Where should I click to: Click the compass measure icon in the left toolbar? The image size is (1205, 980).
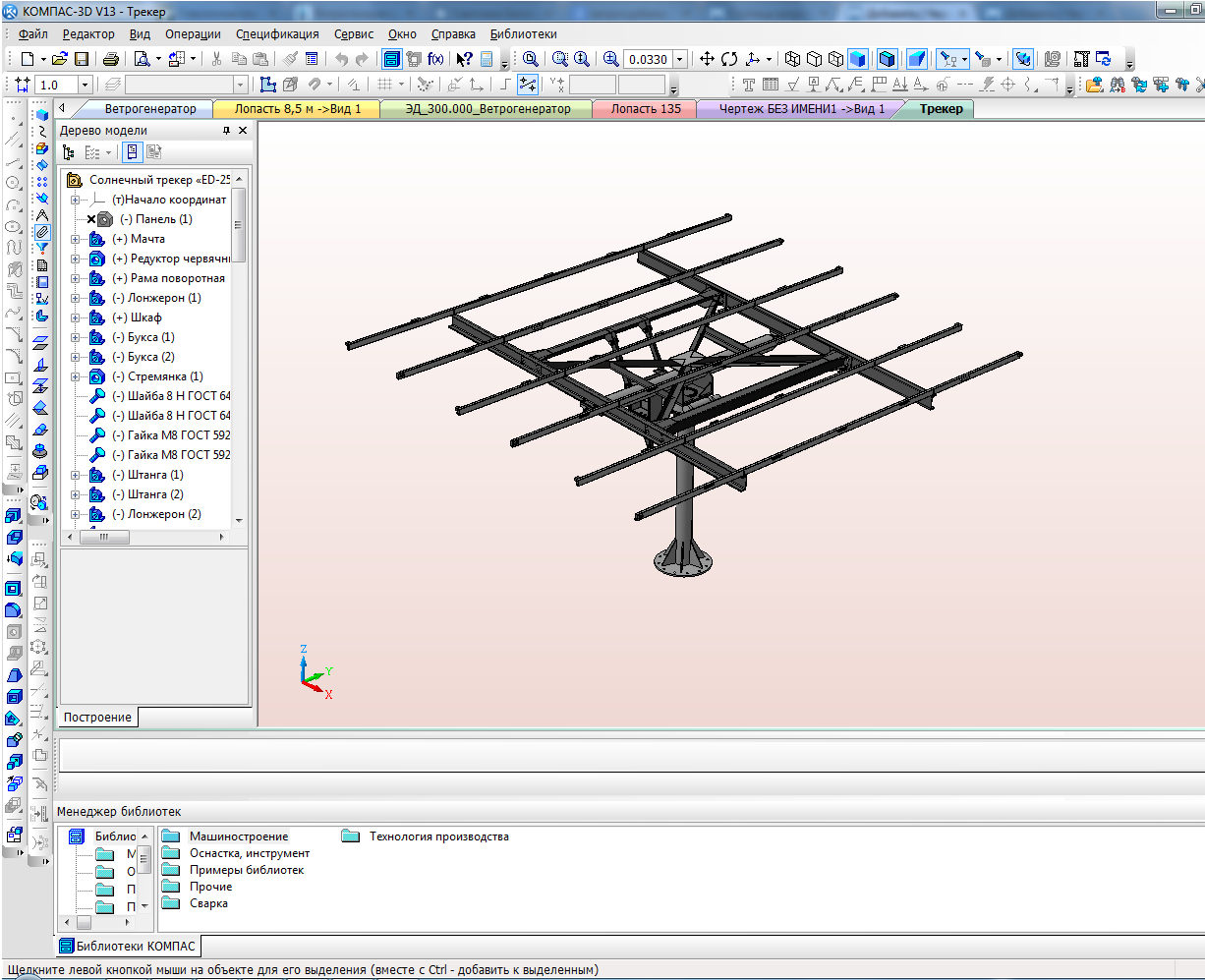(x=42, y=215)
